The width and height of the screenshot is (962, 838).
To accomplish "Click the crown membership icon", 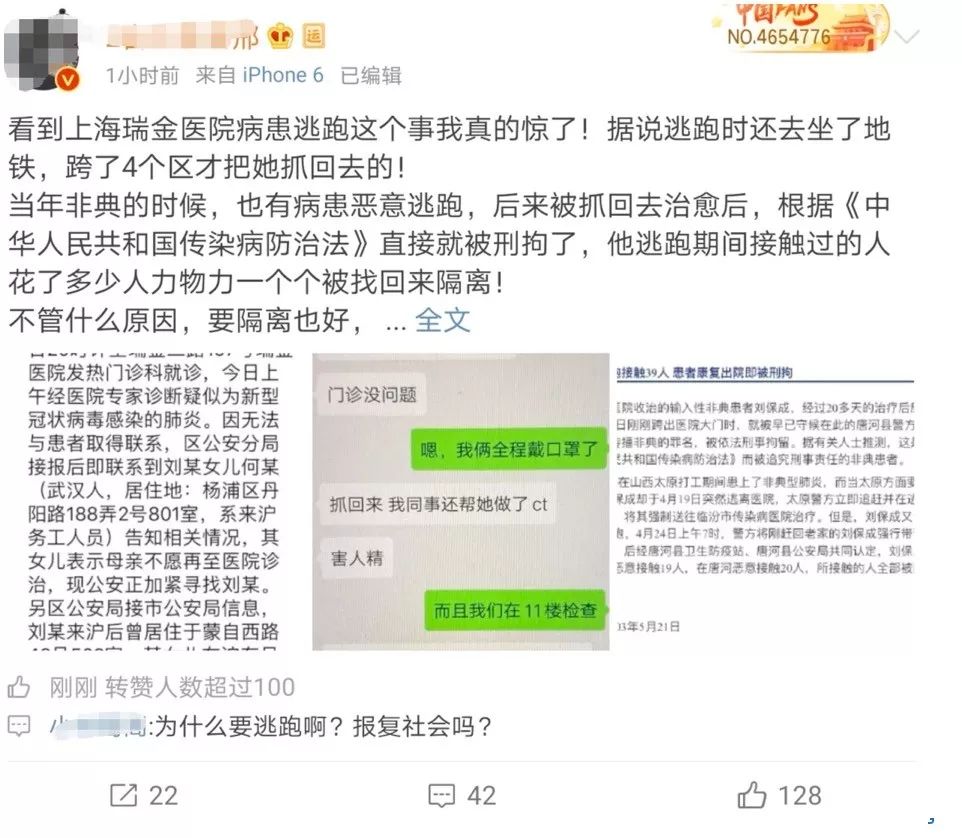I will tap(280, 36).
